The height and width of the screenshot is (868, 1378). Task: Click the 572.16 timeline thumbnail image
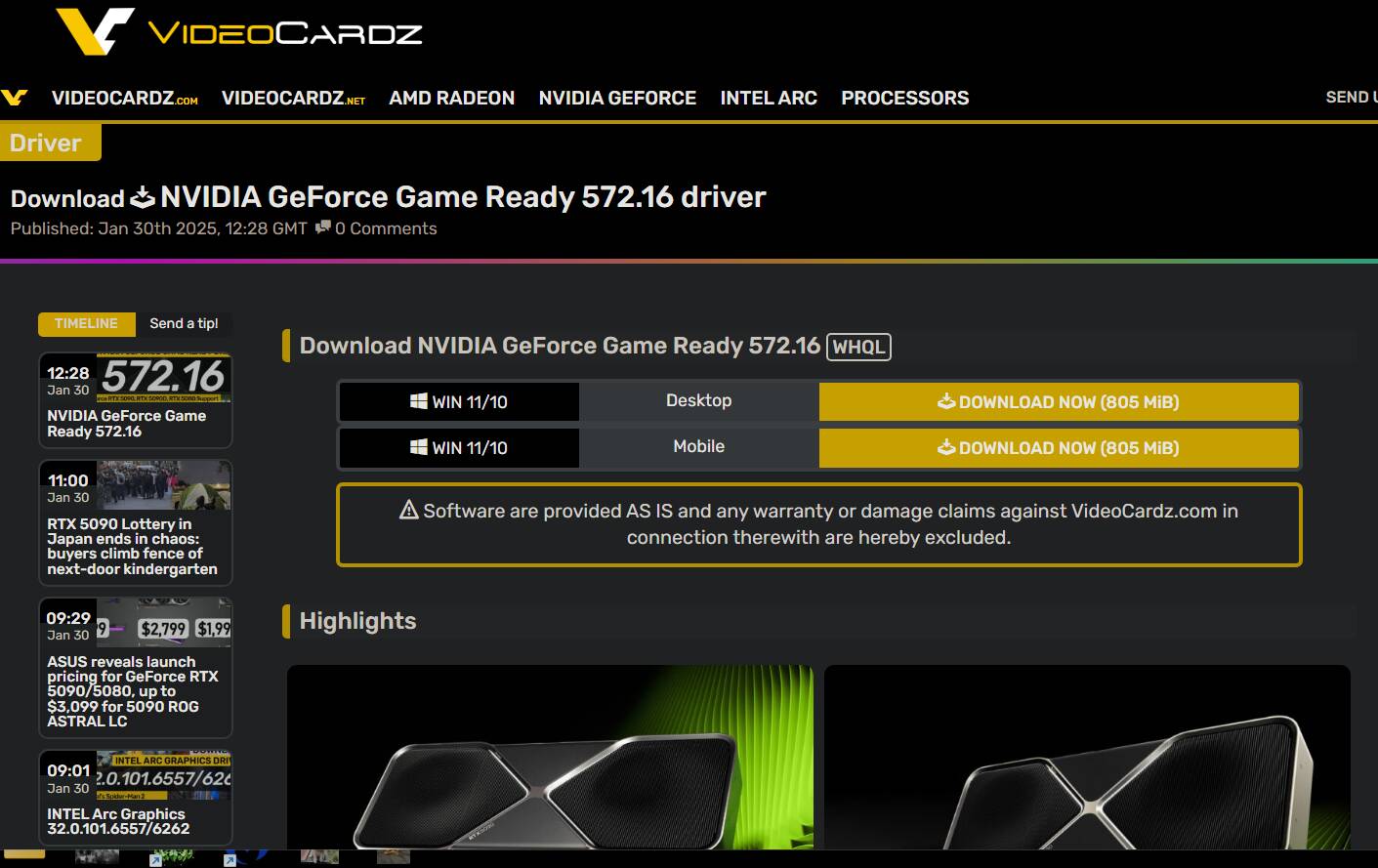[x=164, y=378]
